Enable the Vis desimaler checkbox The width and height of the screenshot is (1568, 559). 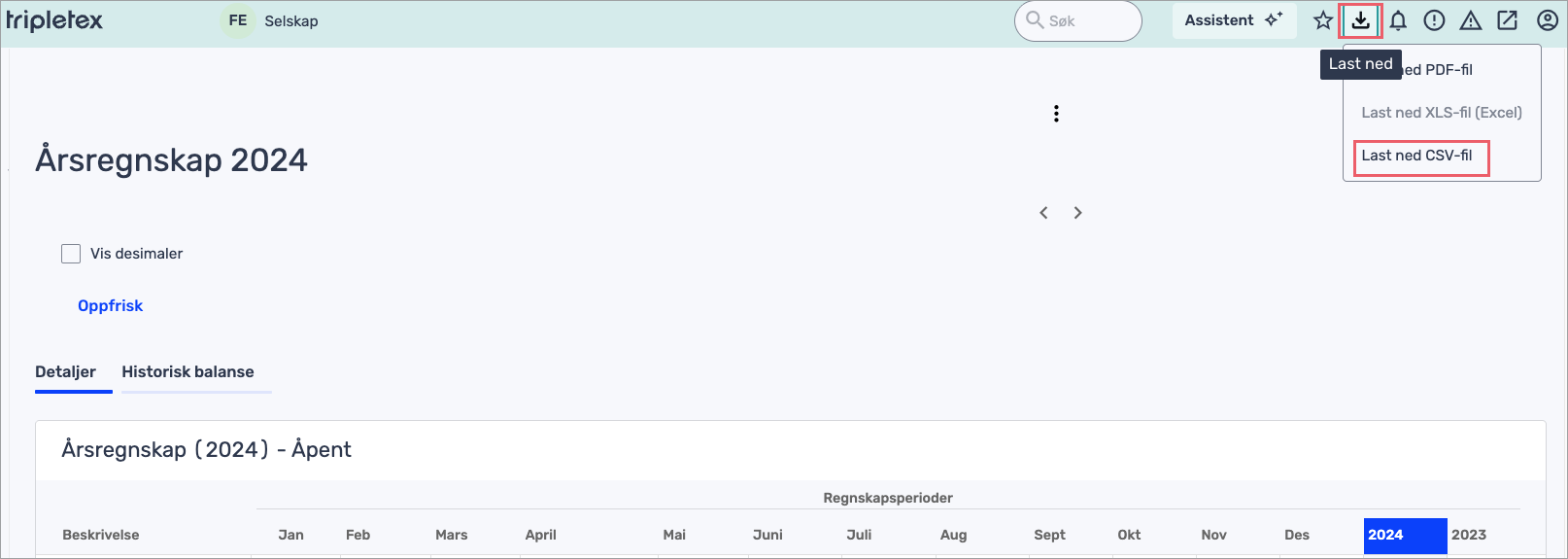[71, 254]
